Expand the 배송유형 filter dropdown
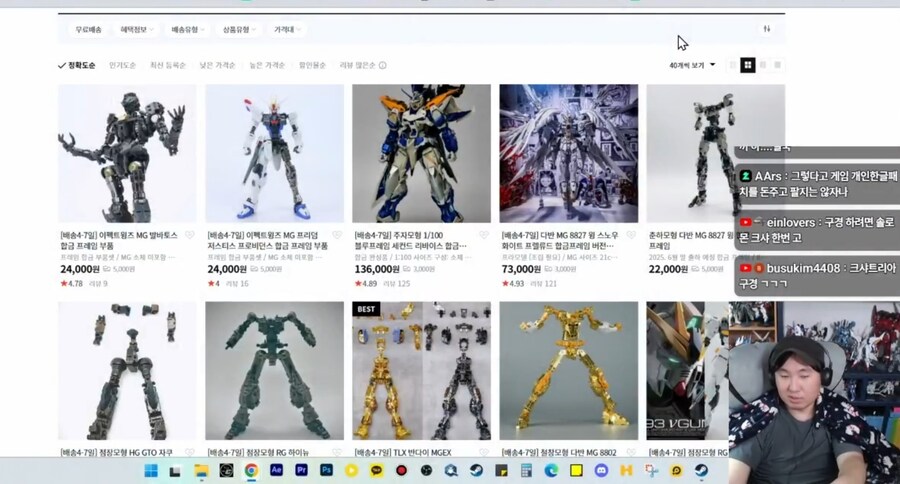900x484 pixels. tap(187, 30)
